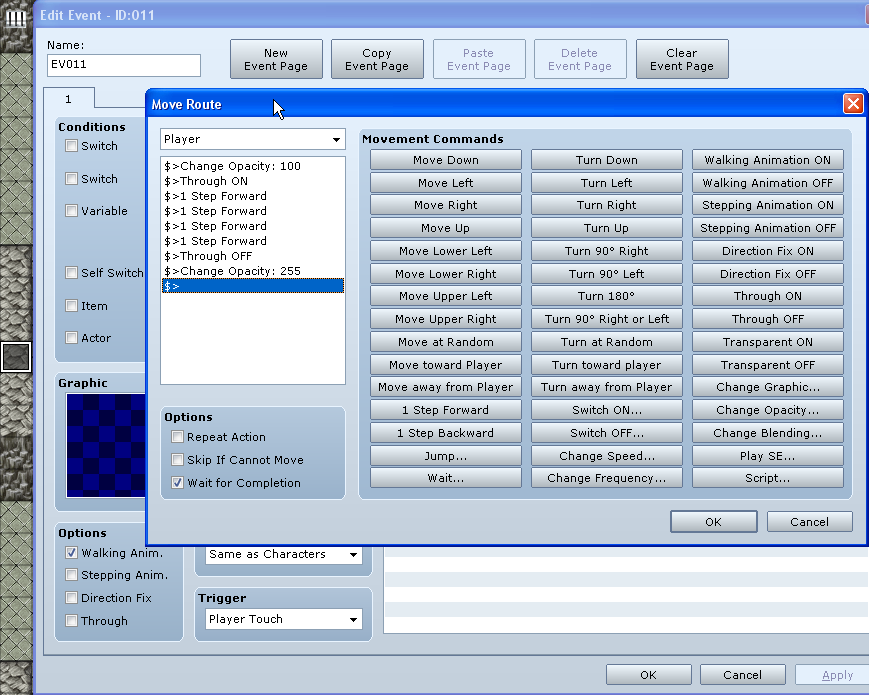The image size is (869, 695).
Task: Click the Jump... movement command
Action: point(446,456)
